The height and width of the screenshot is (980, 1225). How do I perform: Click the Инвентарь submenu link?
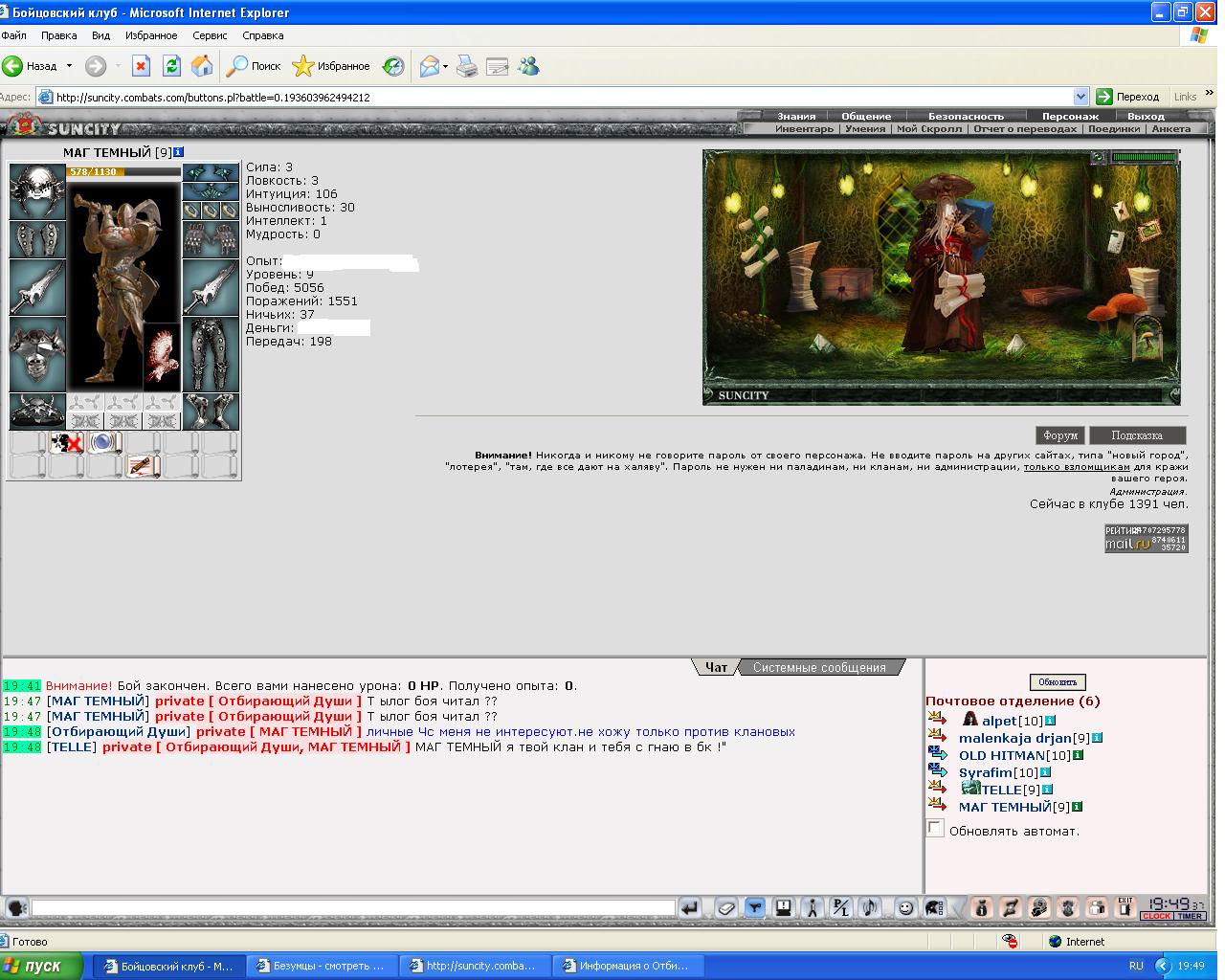point(804,128)
